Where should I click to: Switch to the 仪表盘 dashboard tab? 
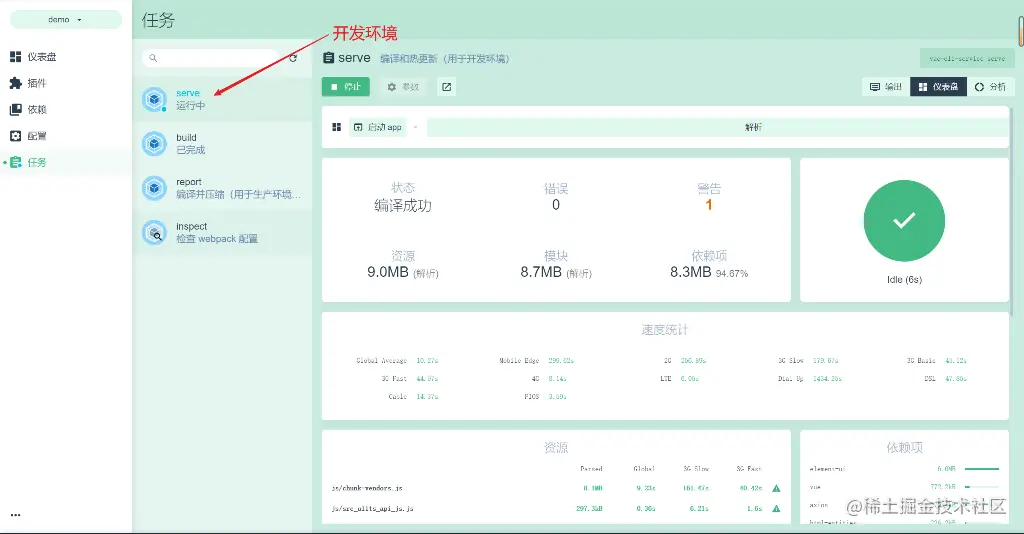click(x=938, y=87)
